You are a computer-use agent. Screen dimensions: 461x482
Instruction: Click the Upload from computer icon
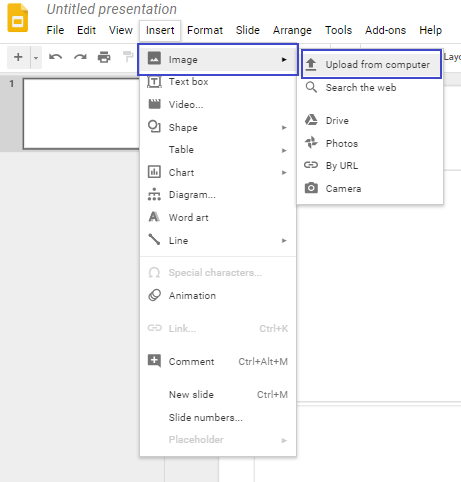(311, 64)
